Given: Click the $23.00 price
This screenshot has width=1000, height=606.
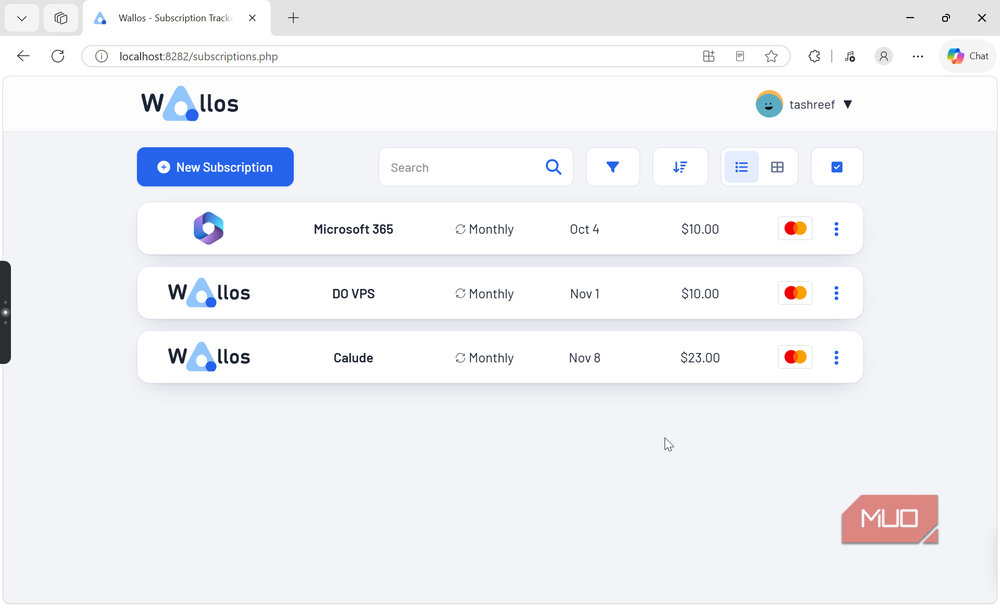Looking at the screenshot, I should (700, 358).
